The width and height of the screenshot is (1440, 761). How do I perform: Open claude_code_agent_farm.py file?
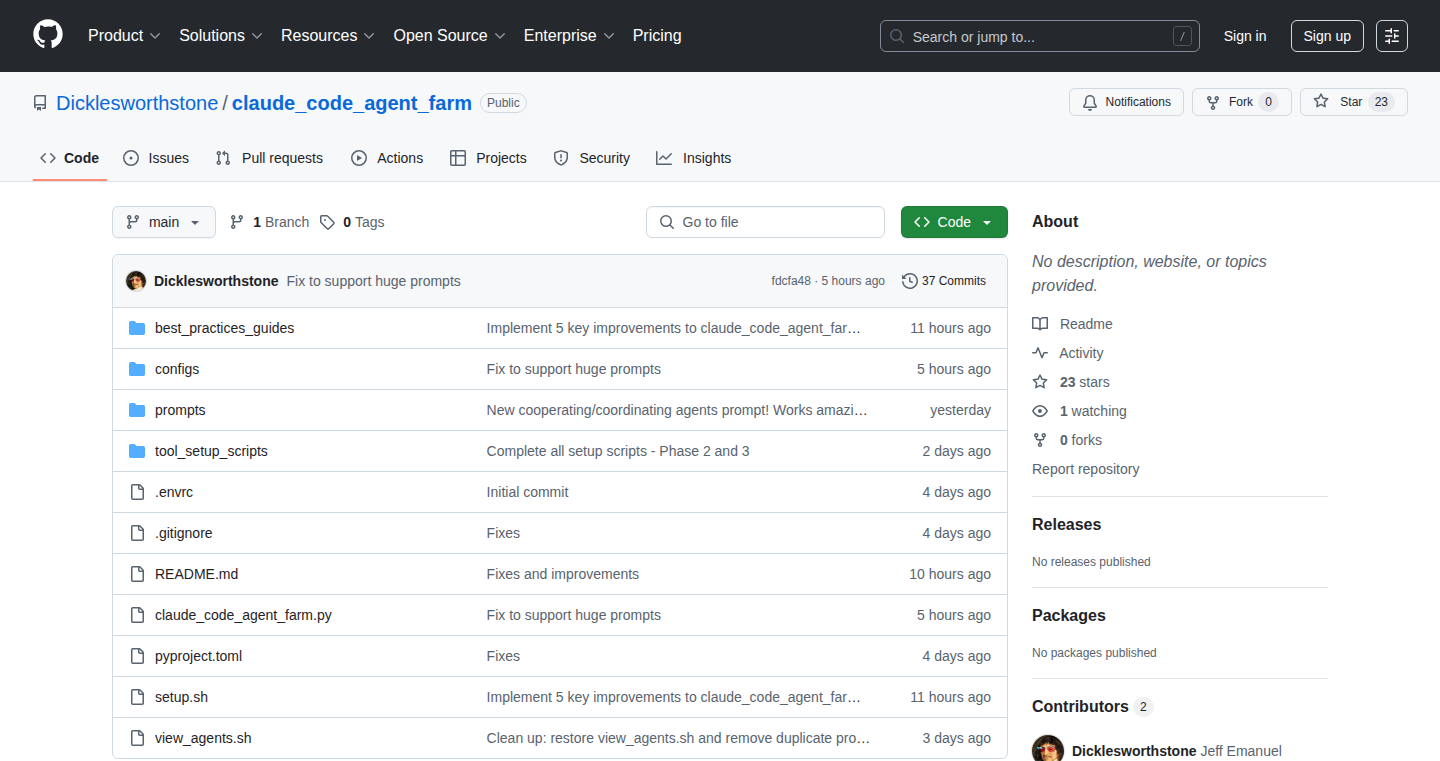[243, 615]
